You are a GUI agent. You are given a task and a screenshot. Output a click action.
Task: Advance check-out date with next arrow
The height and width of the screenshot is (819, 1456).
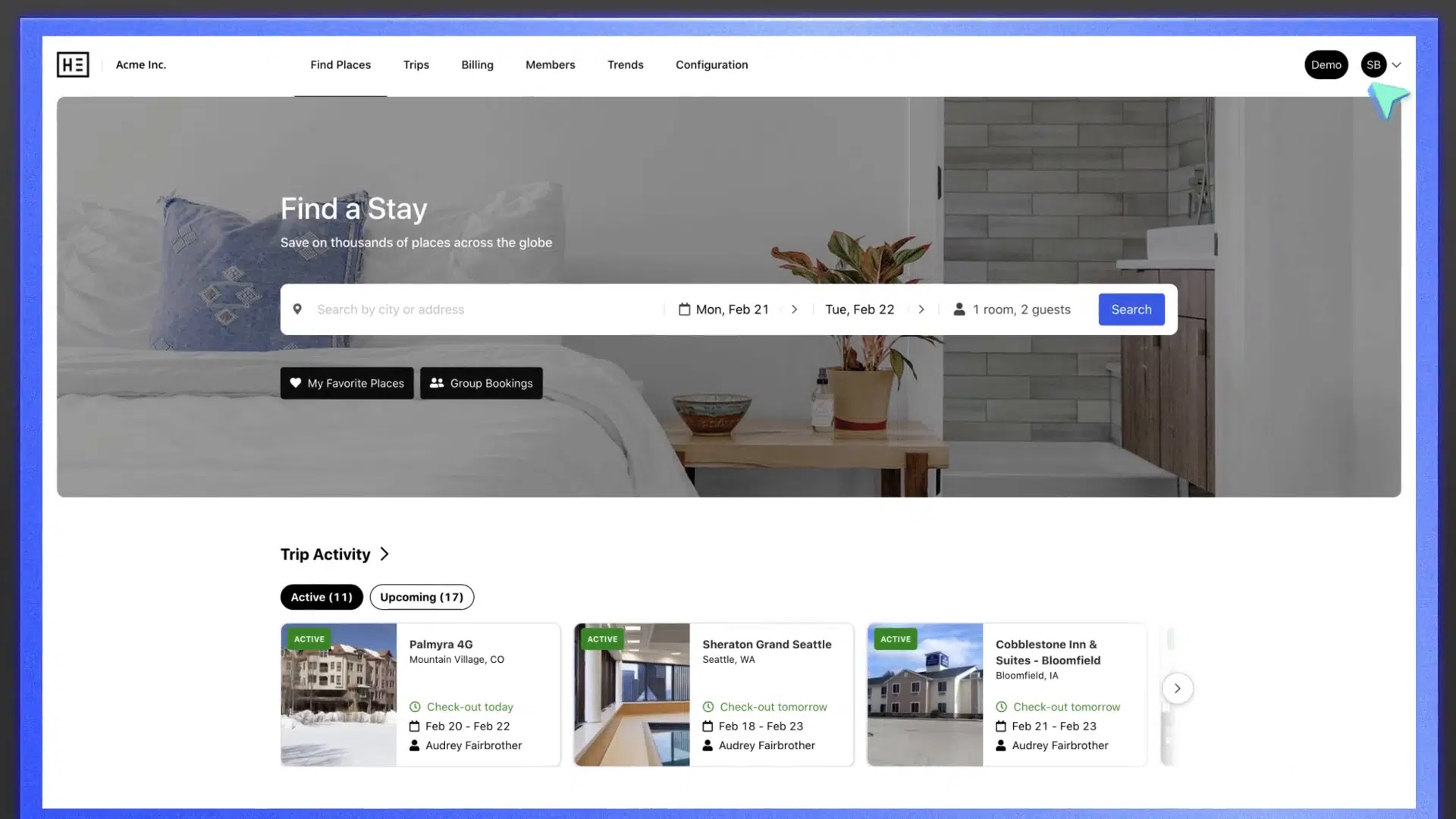coord(921,309)
